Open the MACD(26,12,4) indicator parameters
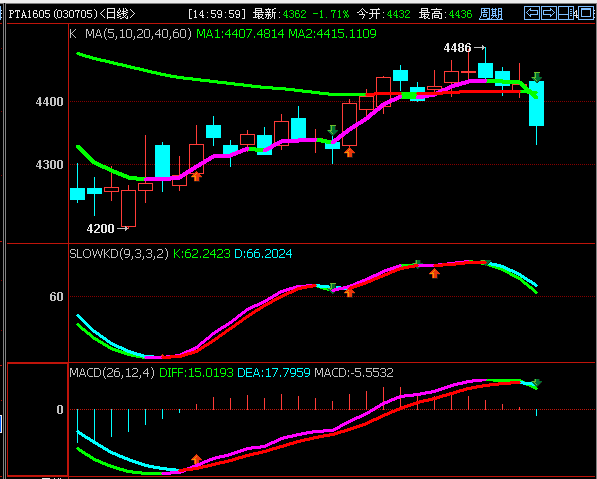Screen dimensions: 597x479 tap(112, 372)
